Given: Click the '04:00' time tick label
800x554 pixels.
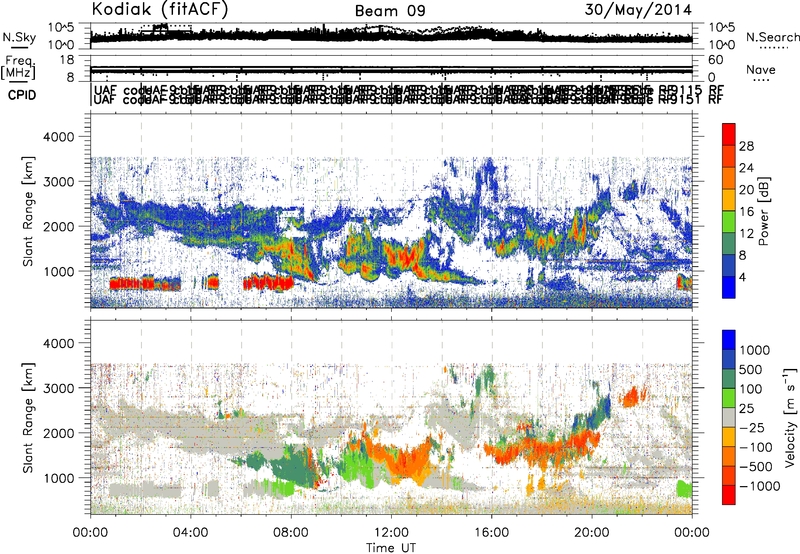Looking at the screenshot, I should tap(190, 533).
